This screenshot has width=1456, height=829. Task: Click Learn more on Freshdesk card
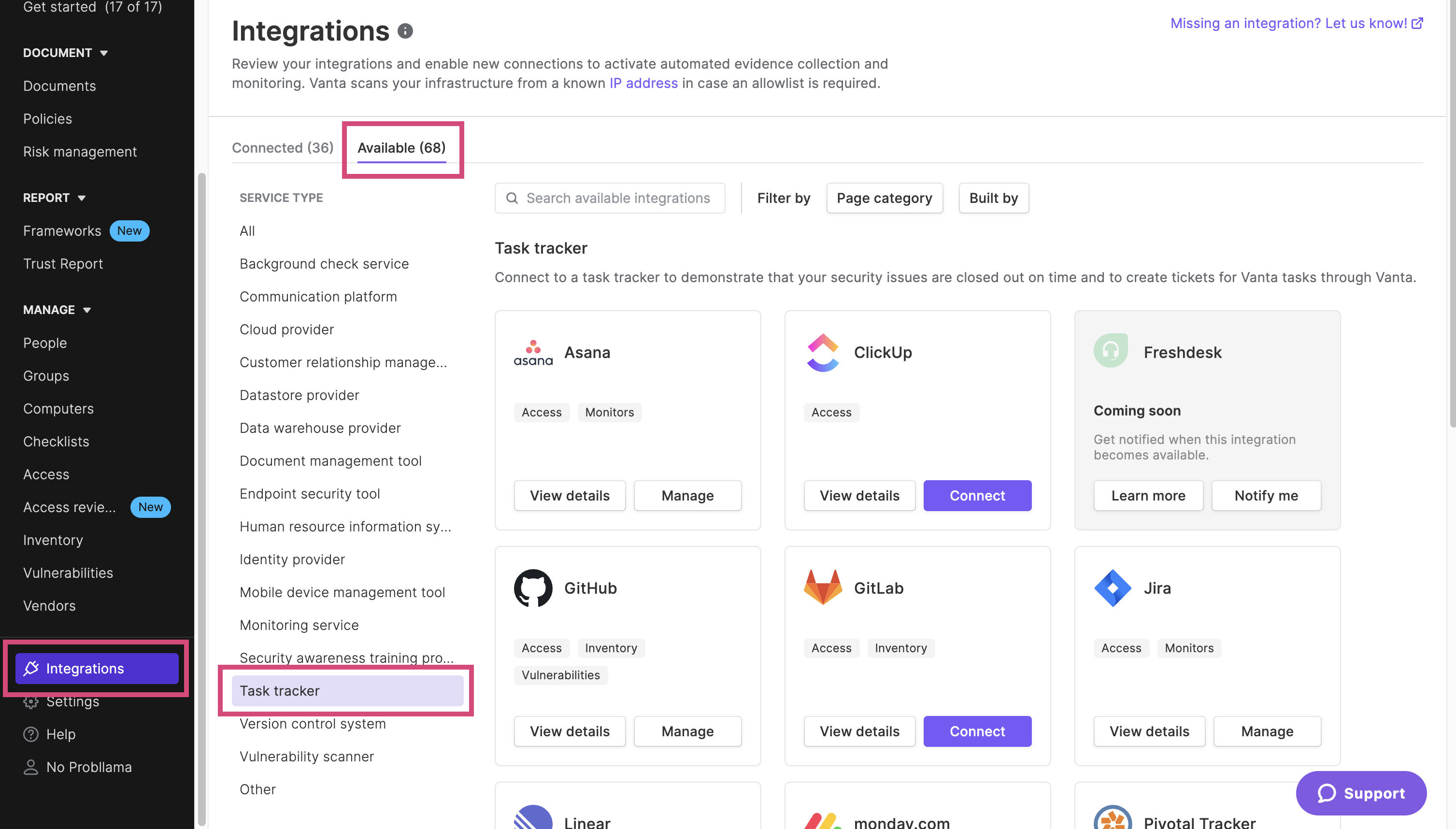pyautogui.click(x=1148, y=495)
